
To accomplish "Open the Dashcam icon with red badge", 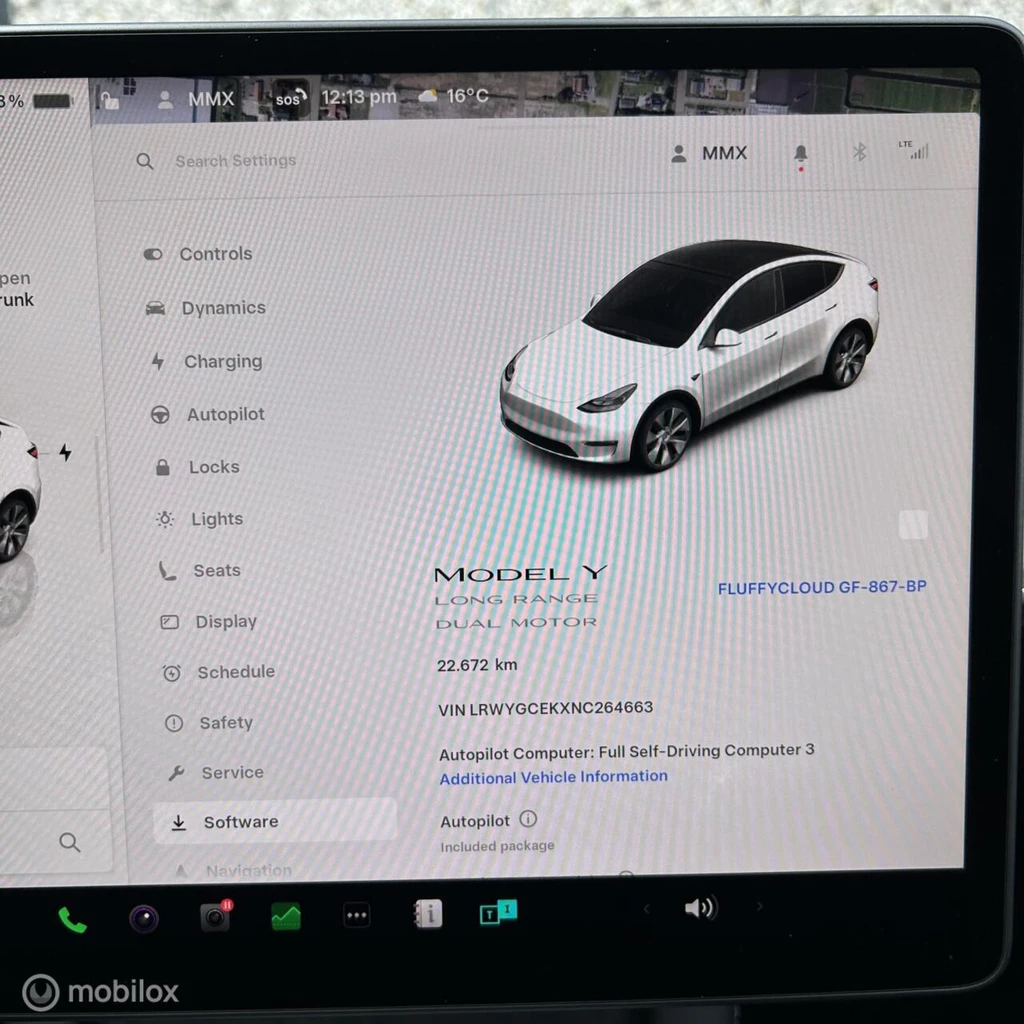I will click(x=216, y=916).
